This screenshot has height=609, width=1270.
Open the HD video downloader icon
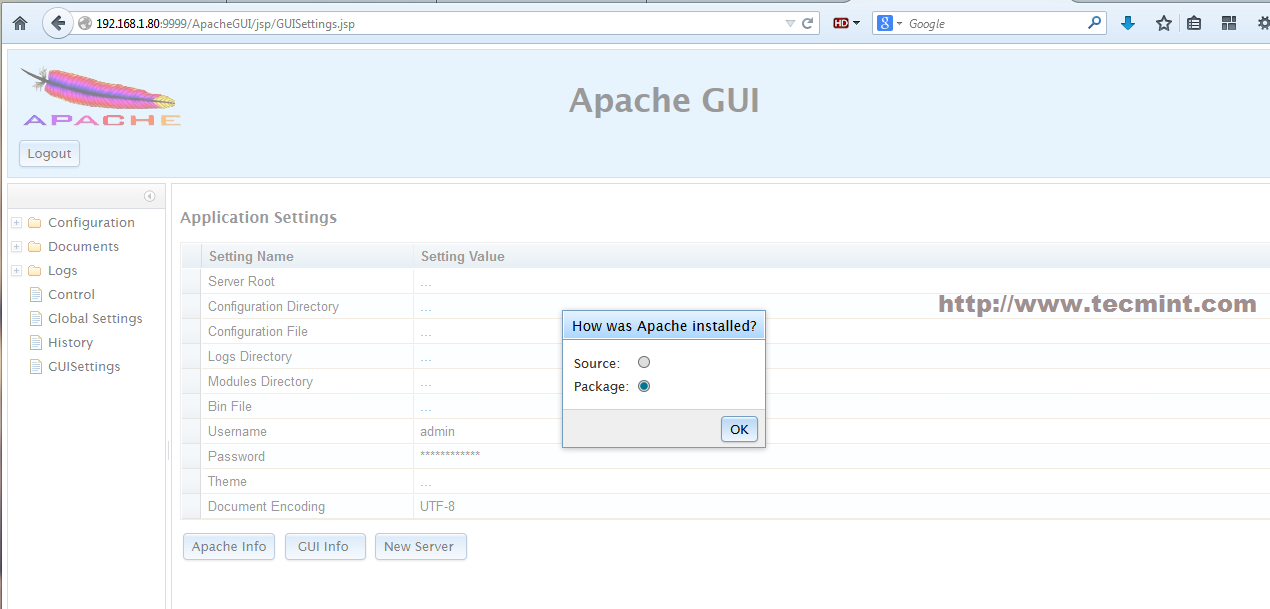click(841, 23)
